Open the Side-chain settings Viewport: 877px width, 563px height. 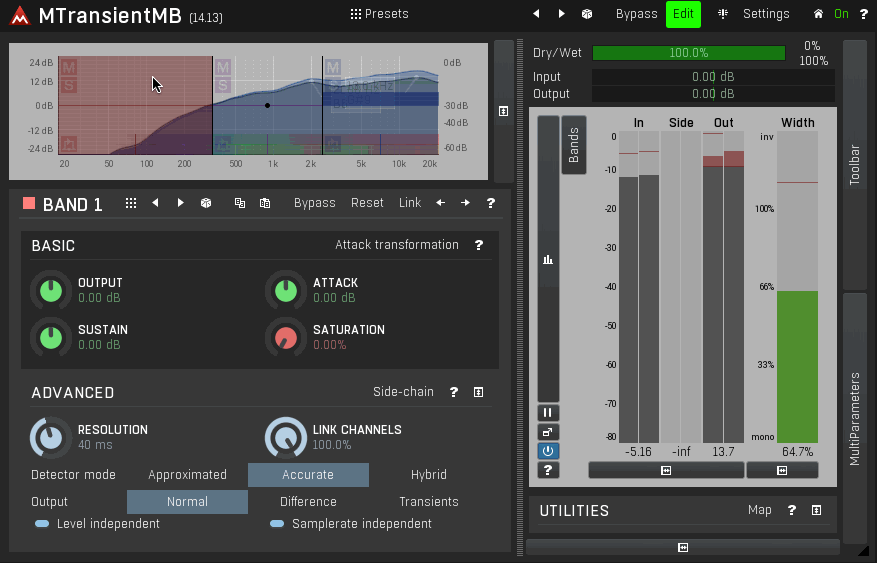403,392
